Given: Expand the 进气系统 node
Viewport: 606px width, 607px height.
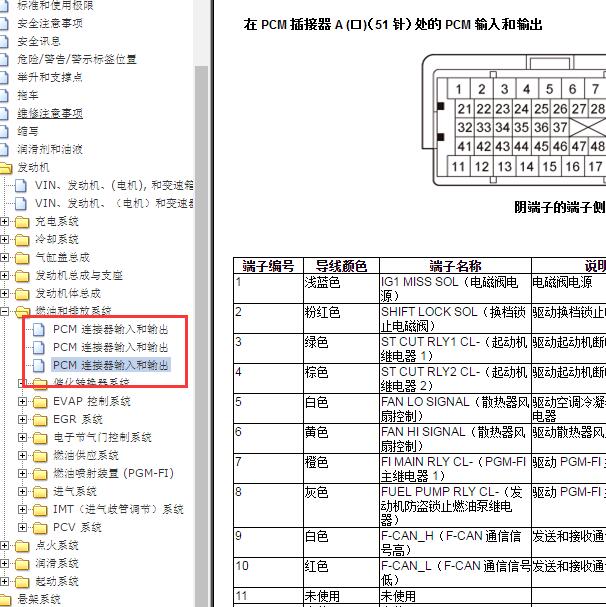Looking at the screenshot, I should [22, 491].
